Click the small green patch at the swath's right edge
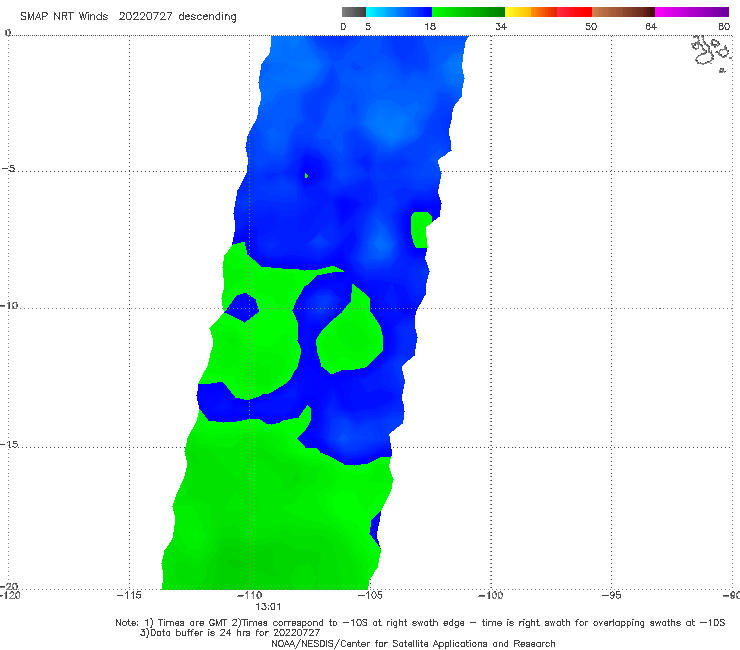740x650 pixels. [420, 230]
